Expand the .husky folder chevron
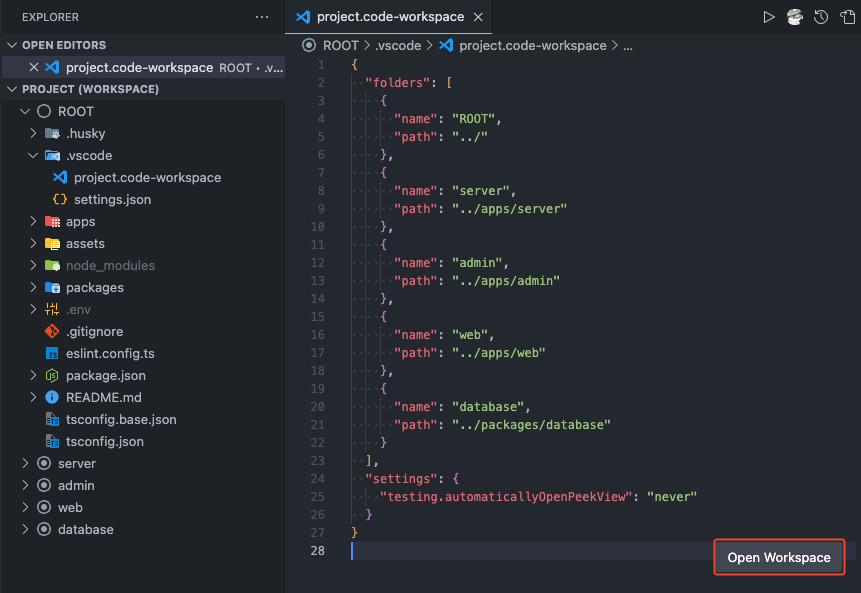Viewport: 861px width, 593px height. pos(33,133)
